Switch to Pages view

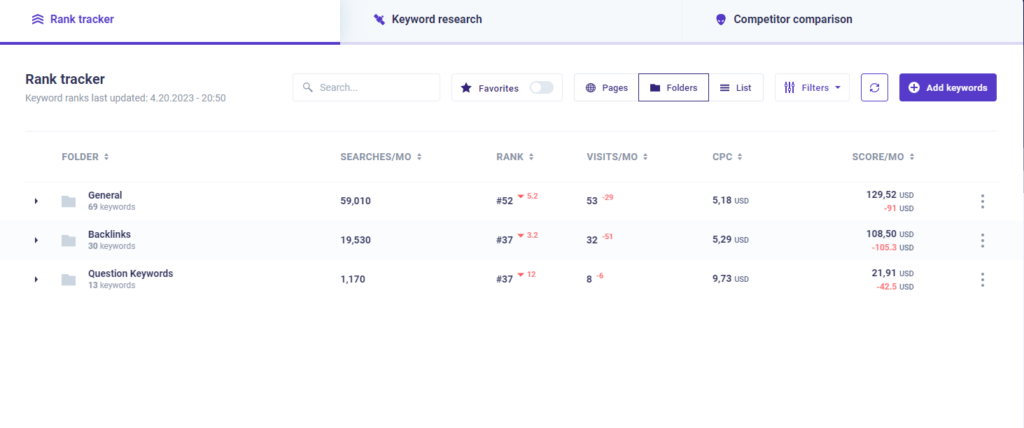(x=606, y=88)
